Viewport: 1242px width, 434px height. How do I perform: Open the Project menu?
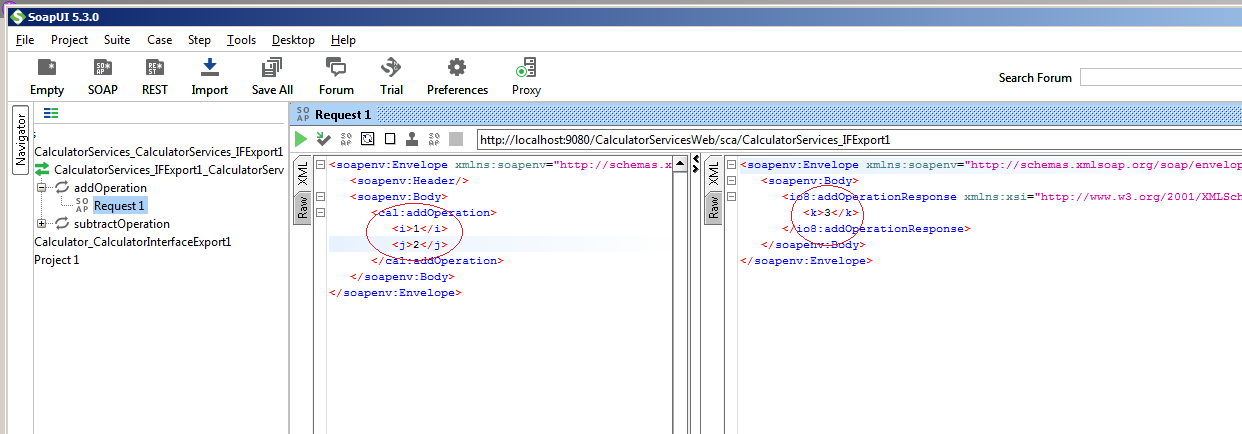pos(70,40)
